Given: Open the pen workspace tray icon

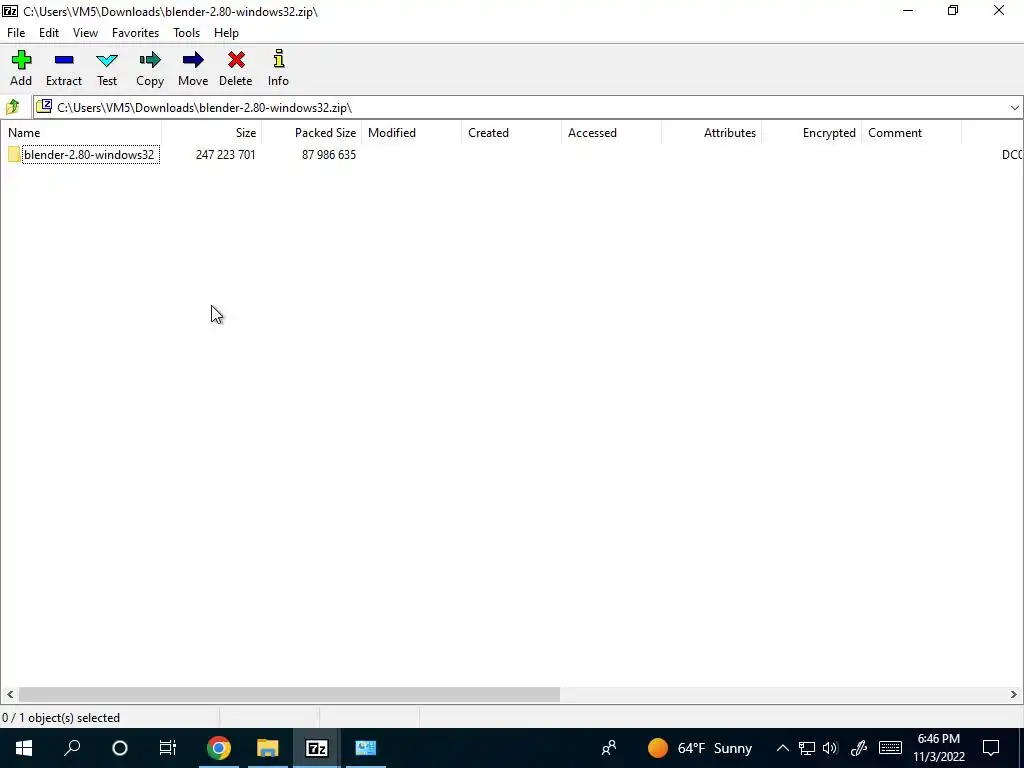Looking at the screenshot, I should (x=858, y=748).
